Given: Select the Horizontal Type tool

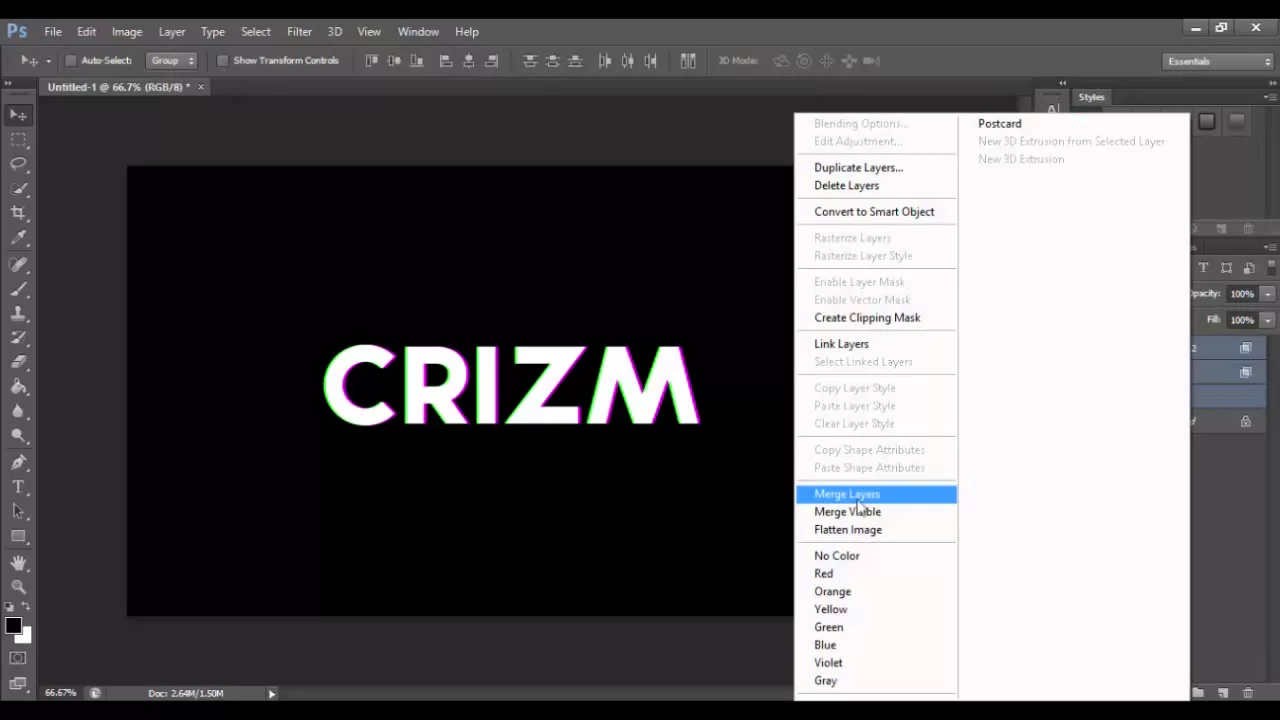Looking at the screenshot, I should [x=18, y=487].
